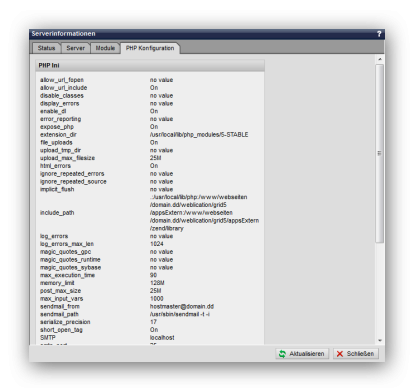
Task: Click the 25M value of upload_max_filesize
Action: pyautogui.click(x=156, y=158)
